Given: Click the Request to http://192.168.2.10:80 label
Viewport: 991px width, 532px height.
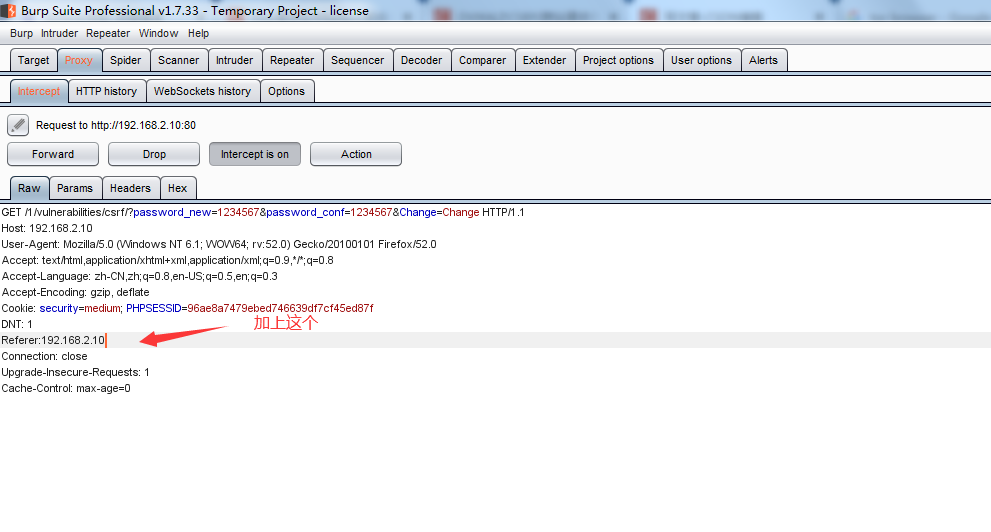Looking at the screenshot, I should point(116,125).
